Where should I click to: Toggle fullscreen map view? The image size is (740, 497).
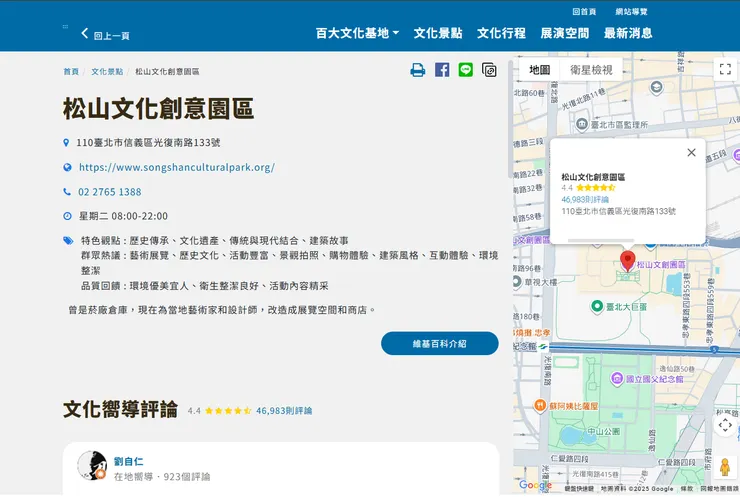coord(725,69)
